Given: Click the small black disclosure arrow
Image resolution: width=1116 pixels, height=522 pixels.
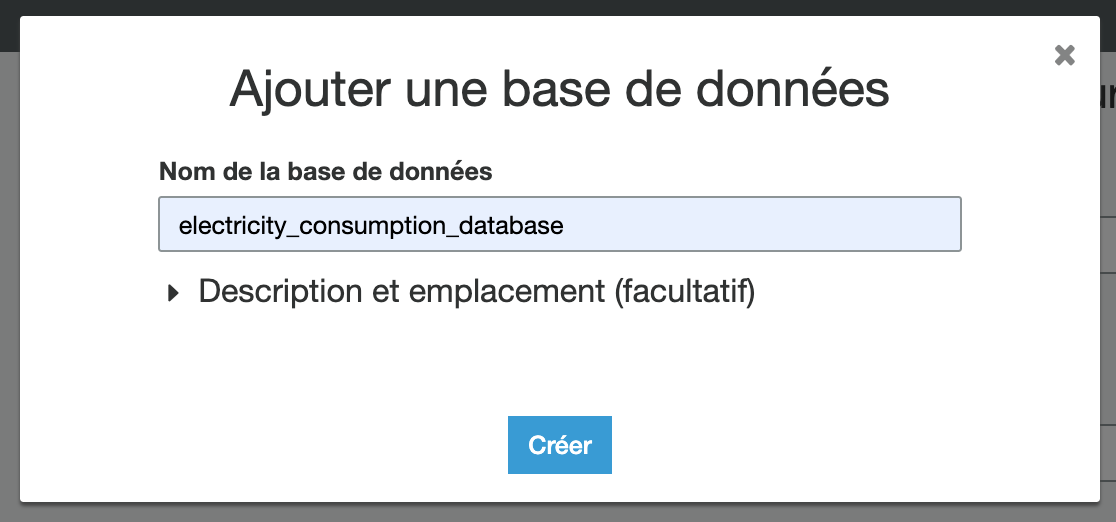Looking at the screenshot, I should coord(174,292).
